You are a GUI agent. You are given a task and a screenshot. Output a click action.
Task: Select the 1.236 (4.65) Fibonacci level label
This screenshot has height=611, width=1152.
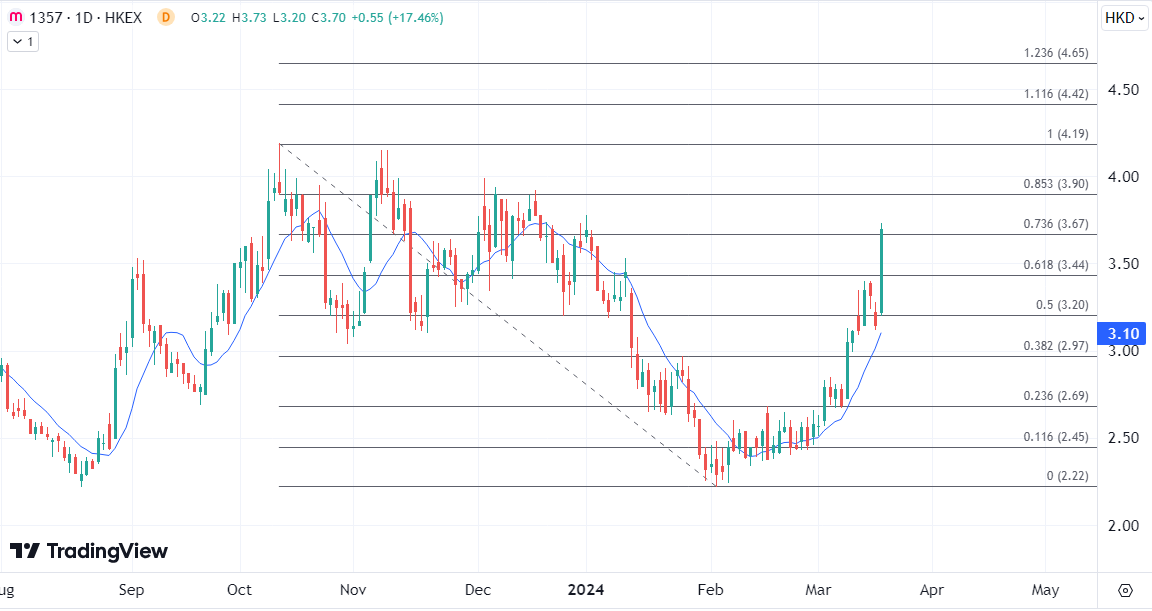(x=1056, y=53)
